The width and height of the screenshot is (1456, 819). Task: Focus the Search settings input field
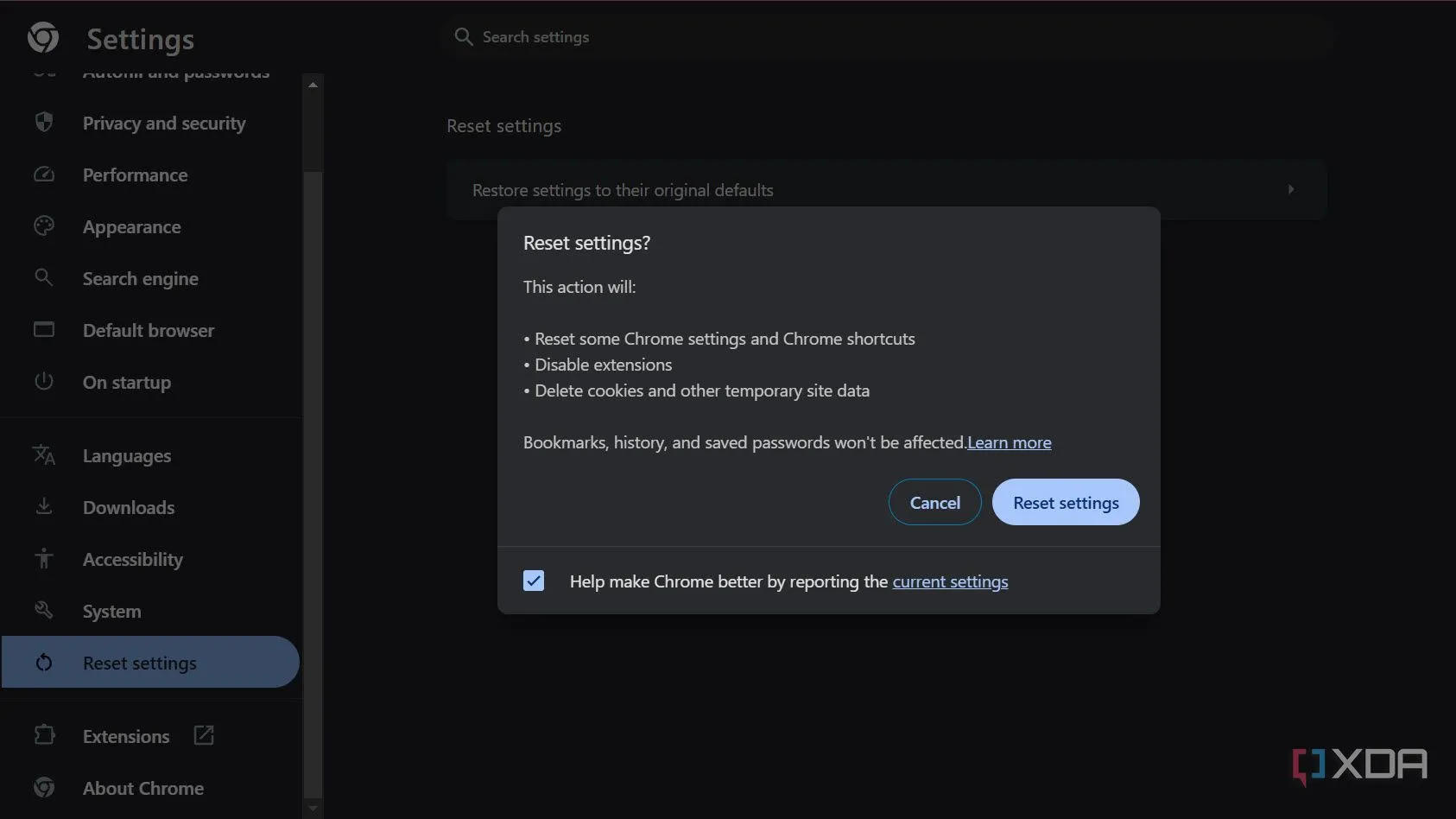click(889, 37)
